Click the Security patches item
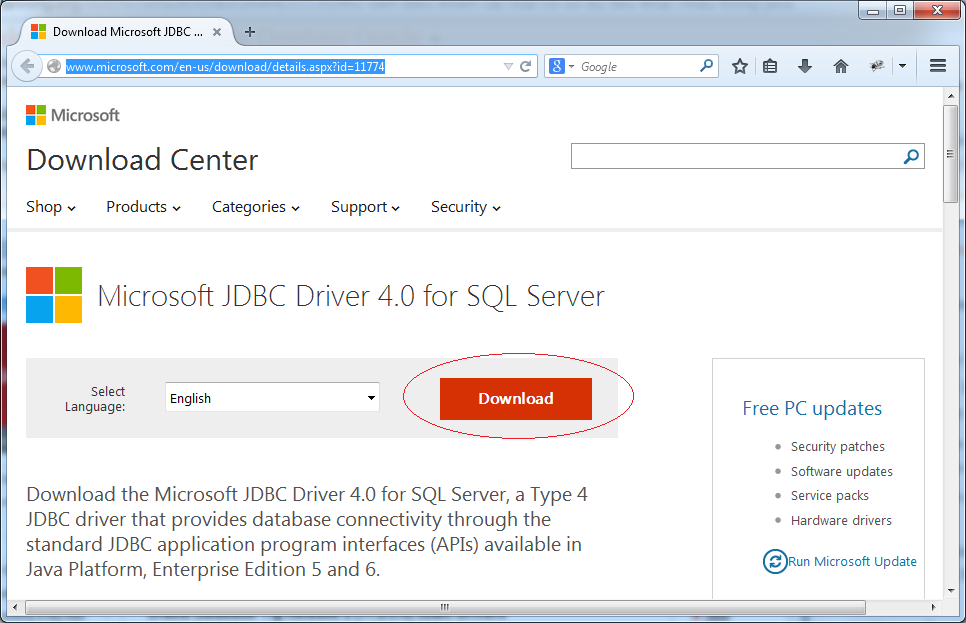Image resolution: width=966 pixels, height=623 pixels. (837, 446)
